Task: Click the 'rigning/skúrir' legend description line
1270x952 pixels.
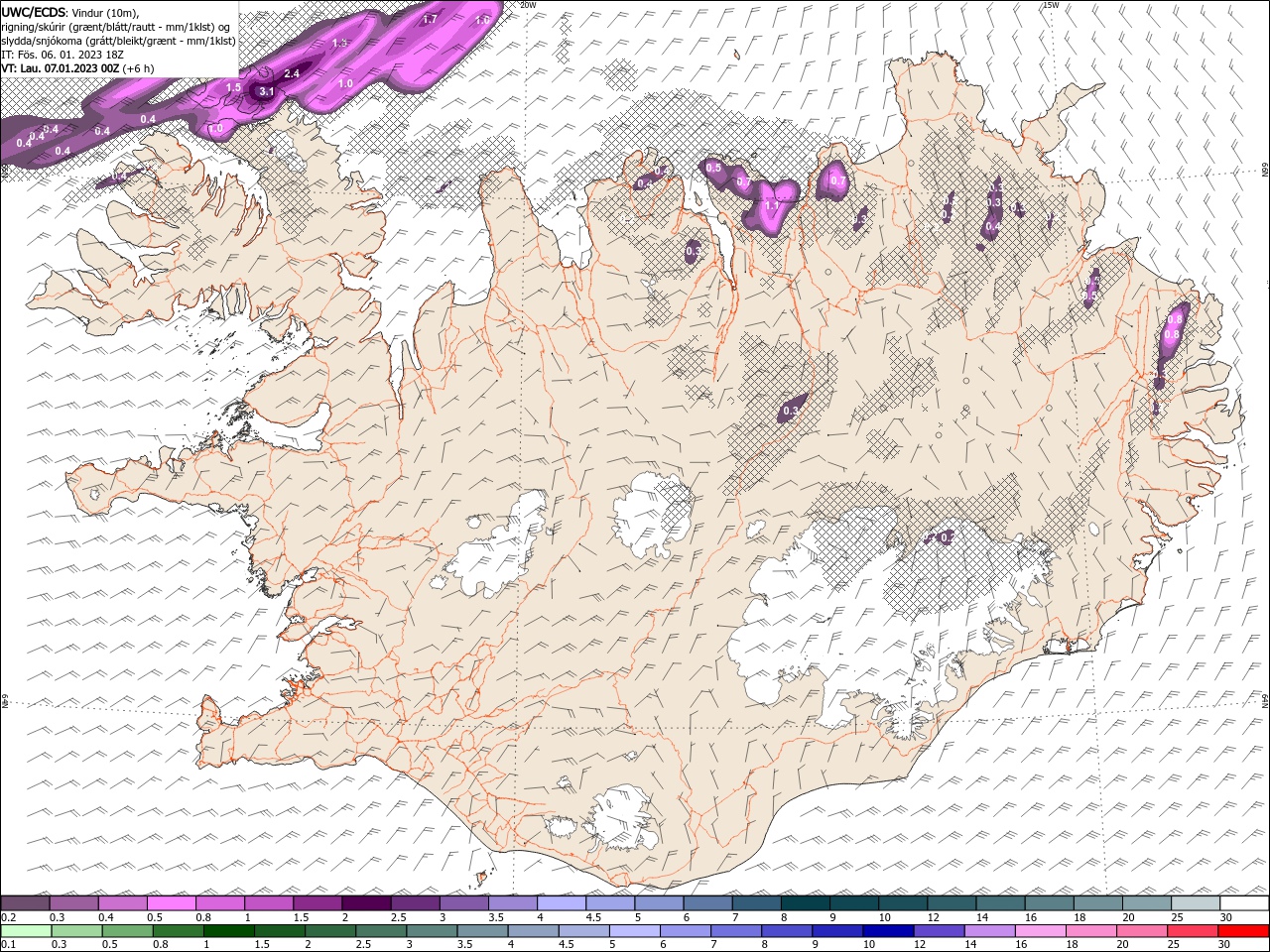Action: click(117, 26)
